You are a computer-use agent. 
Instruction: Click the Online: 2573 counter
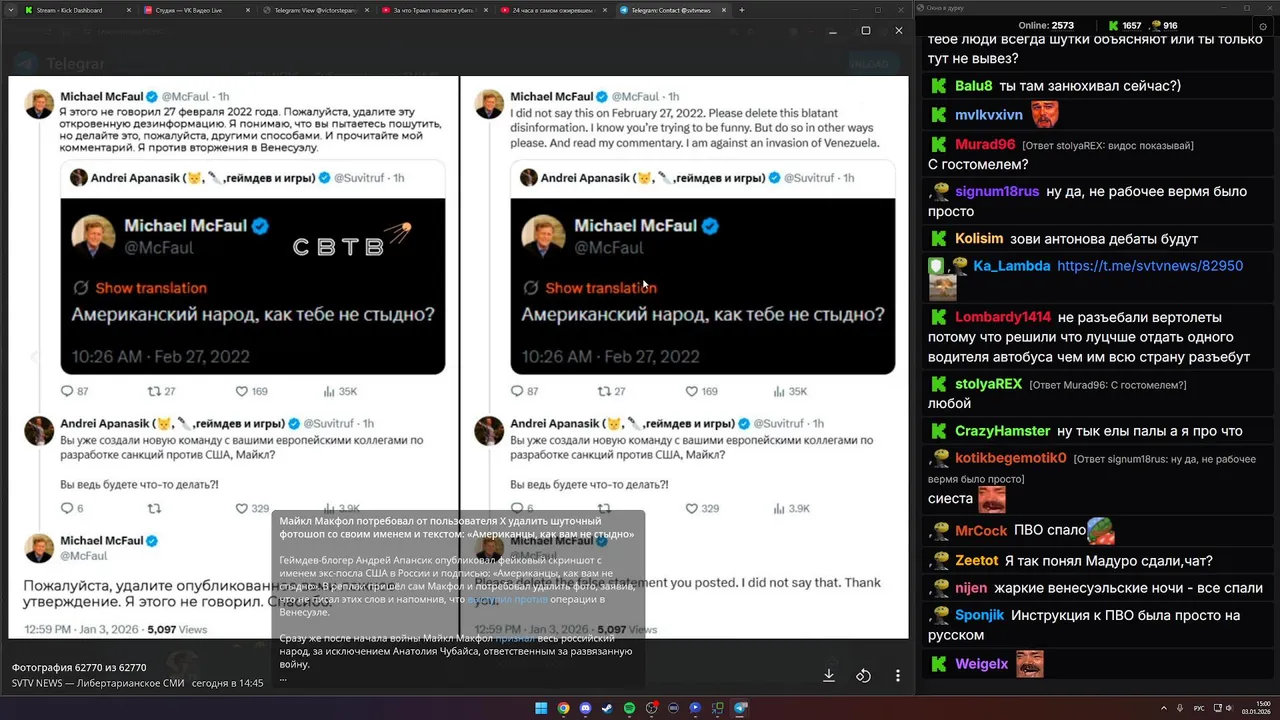[1046, 26]
